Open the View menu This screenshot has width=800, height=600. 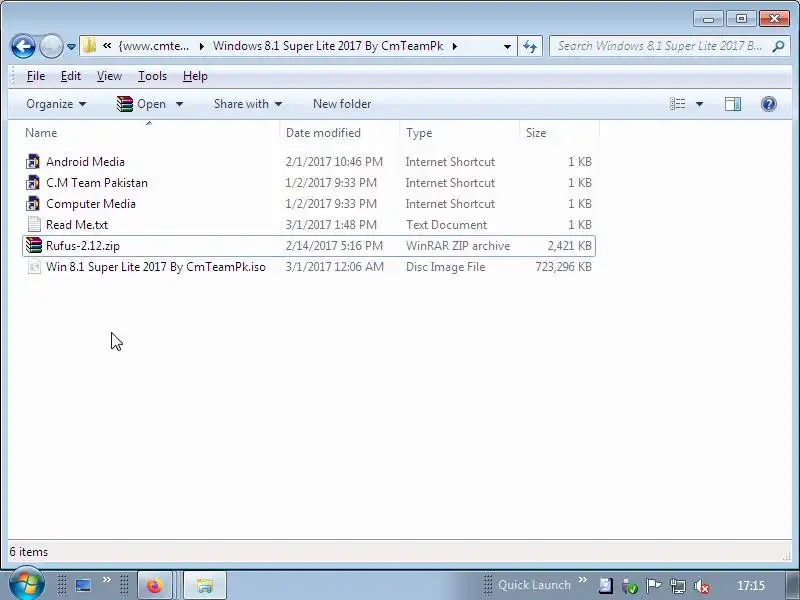(x=109, y=76)
